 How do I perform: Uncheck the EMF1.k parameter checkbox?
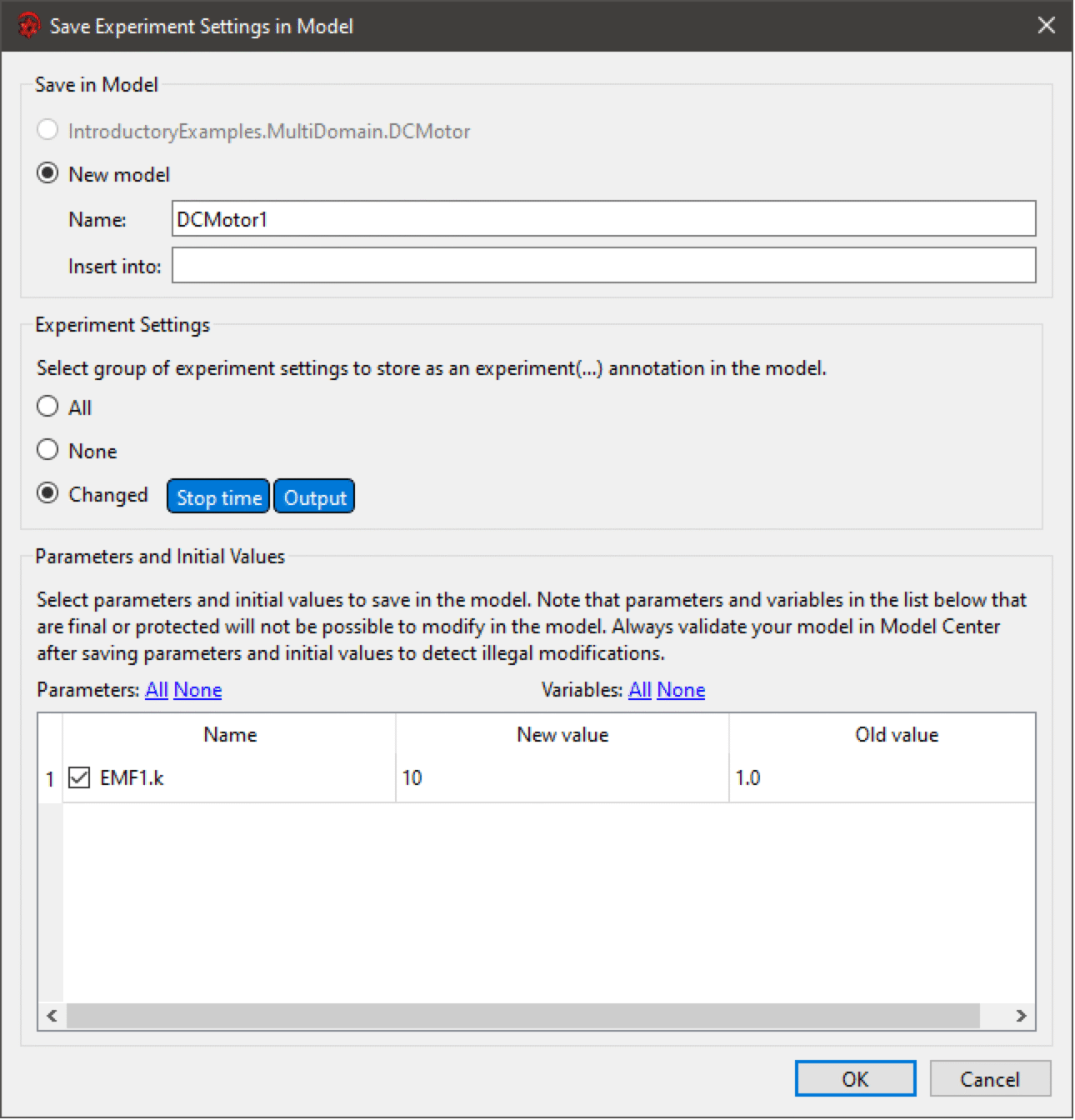coord(79,778)
